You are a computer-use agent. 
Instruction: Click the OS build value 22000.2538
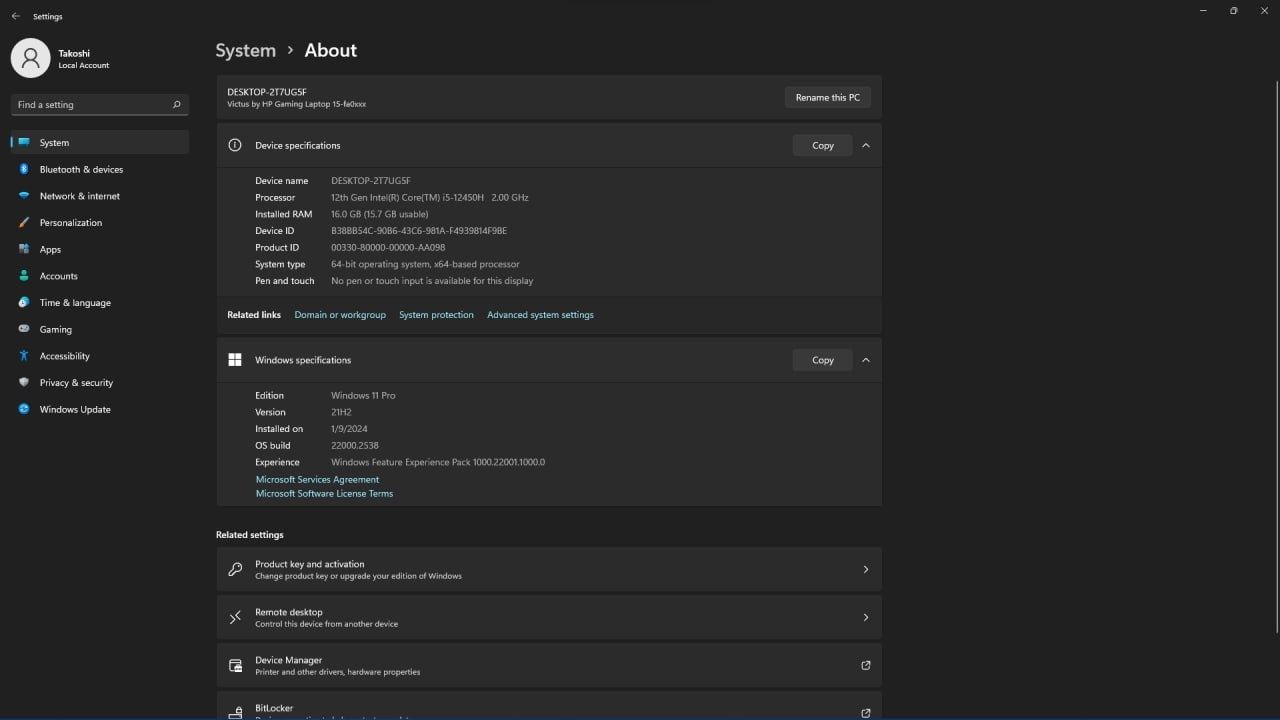tap(355, 445)
